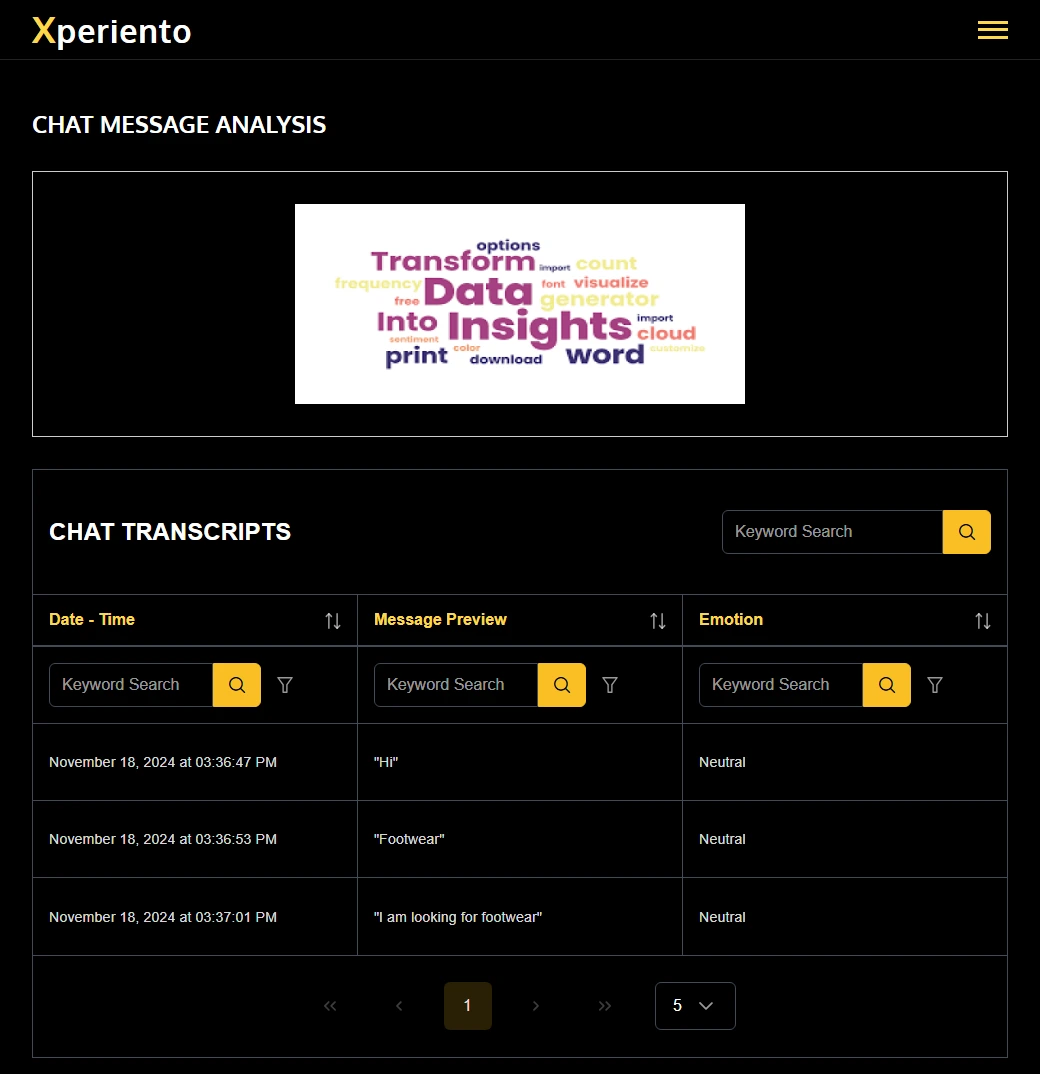Expand the rows-per-page dropdown showing 5

(695, 1006)
